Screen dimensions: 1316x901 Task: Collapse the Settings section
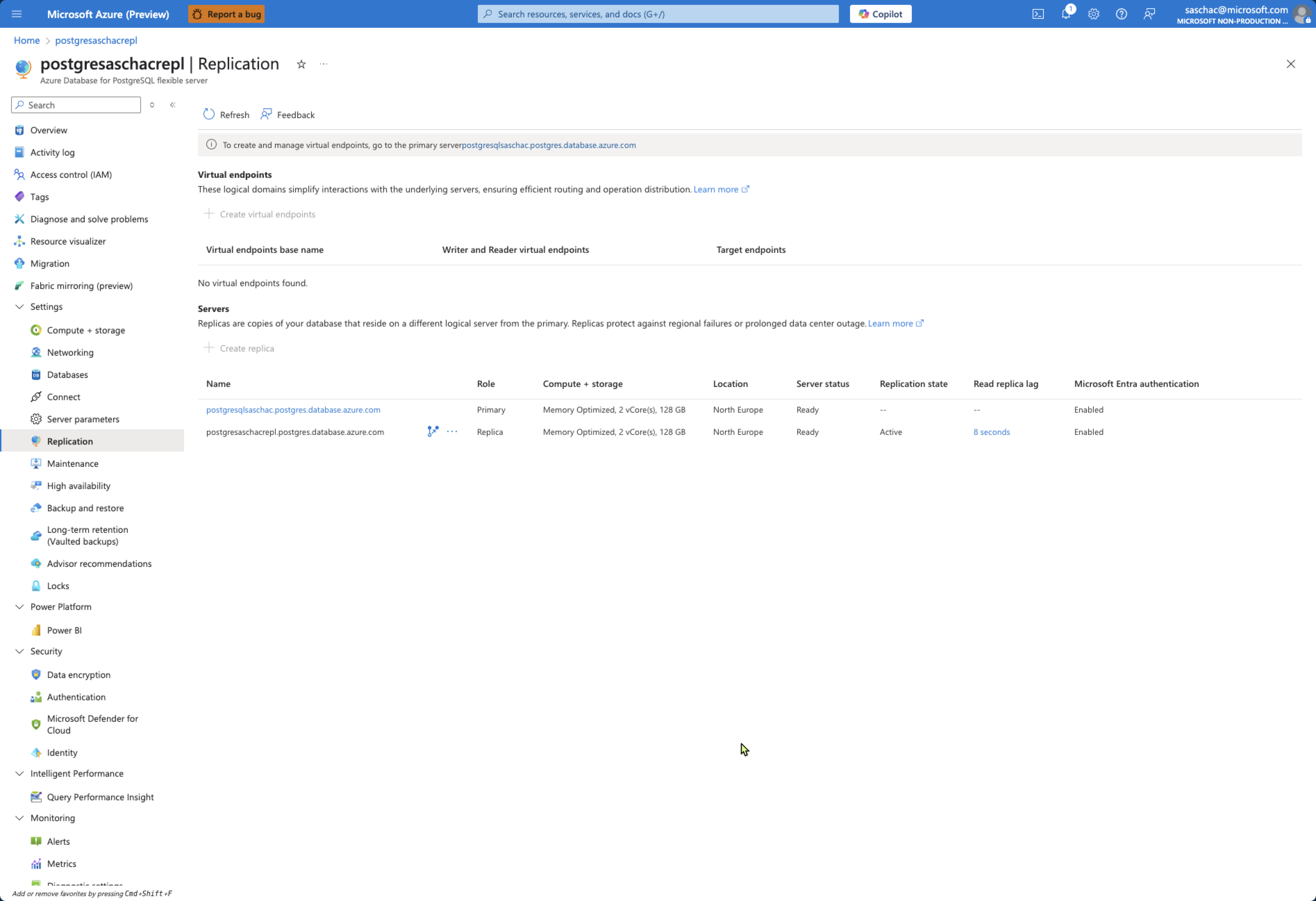(x=19, y=306)
